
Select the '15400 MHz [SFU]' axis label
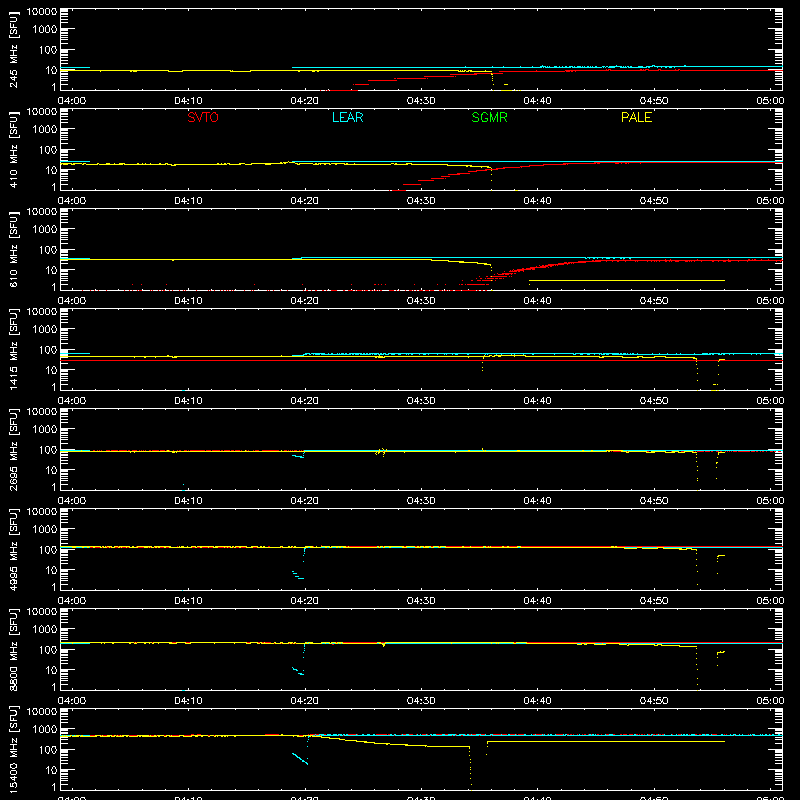pos(14,749)
